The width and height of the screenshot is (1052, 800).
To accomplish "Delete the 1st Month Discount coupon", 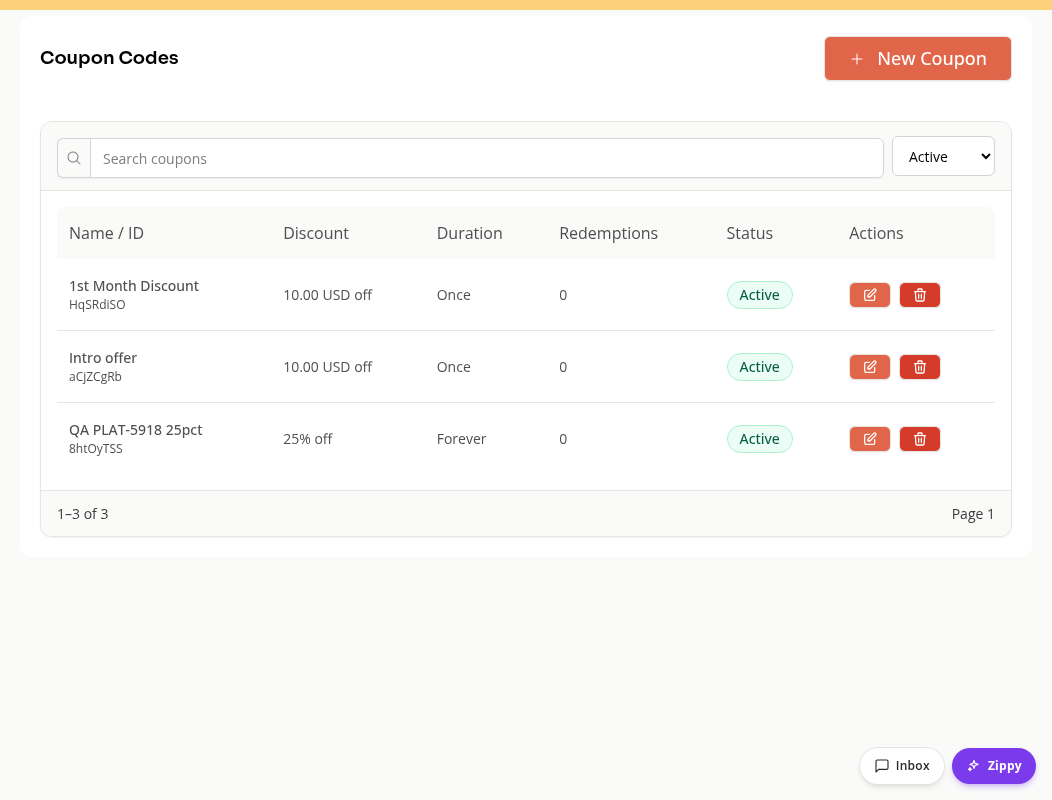I will coord(920,295).
